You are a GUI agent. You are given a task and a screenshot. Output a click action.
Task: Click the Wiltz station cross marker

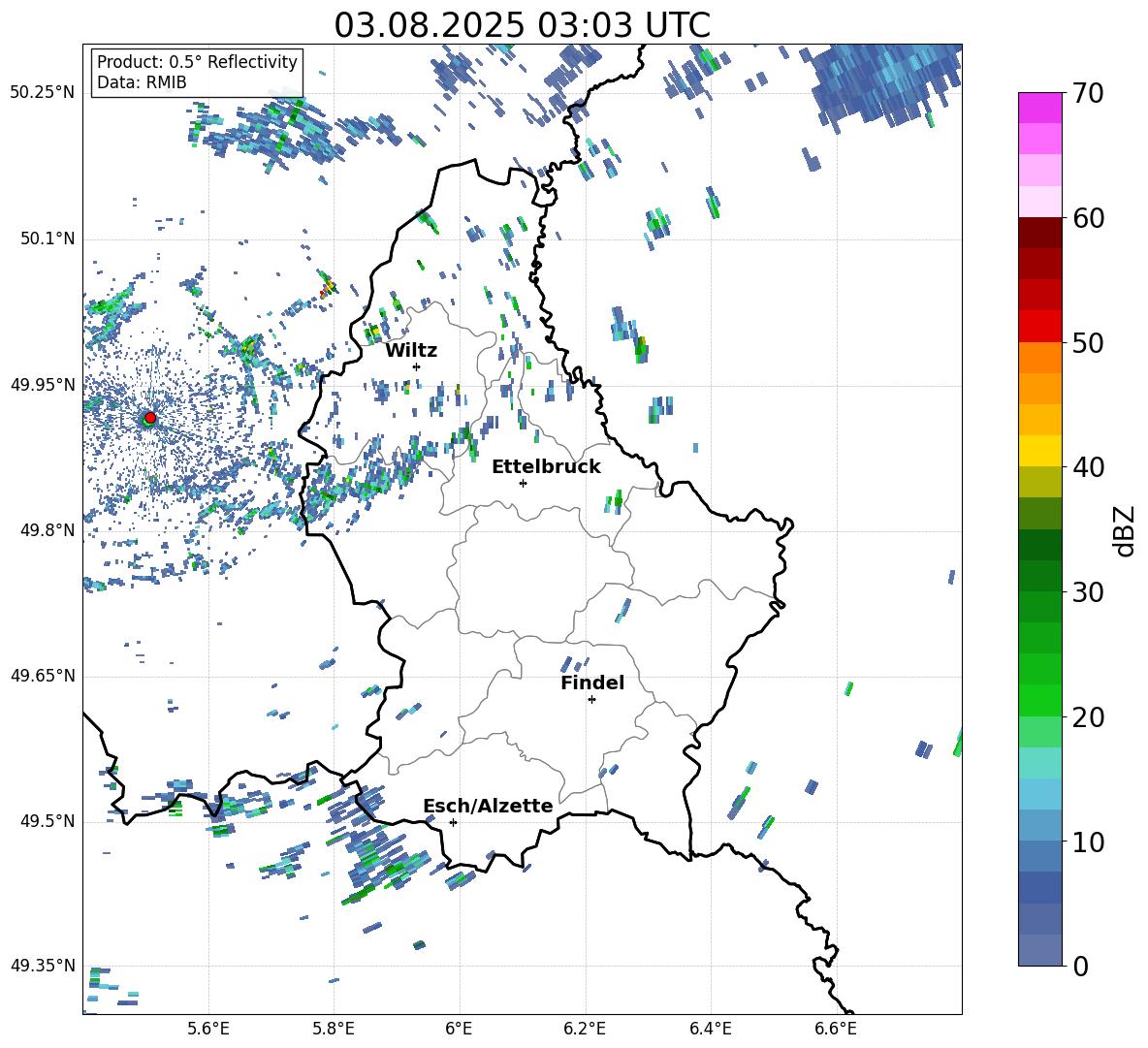[x=417, y=366]
